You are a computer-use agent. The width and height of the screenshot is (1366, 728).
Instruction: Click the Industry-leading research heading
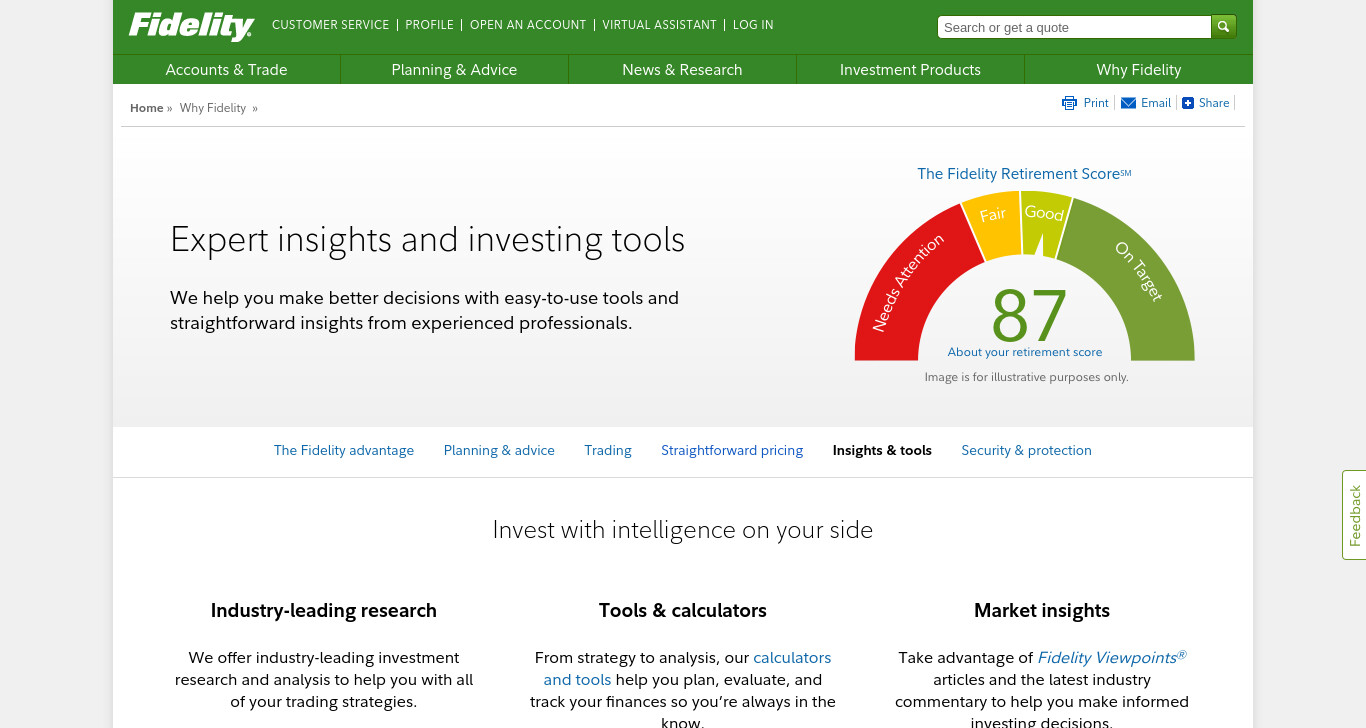(x=324, y=611)
